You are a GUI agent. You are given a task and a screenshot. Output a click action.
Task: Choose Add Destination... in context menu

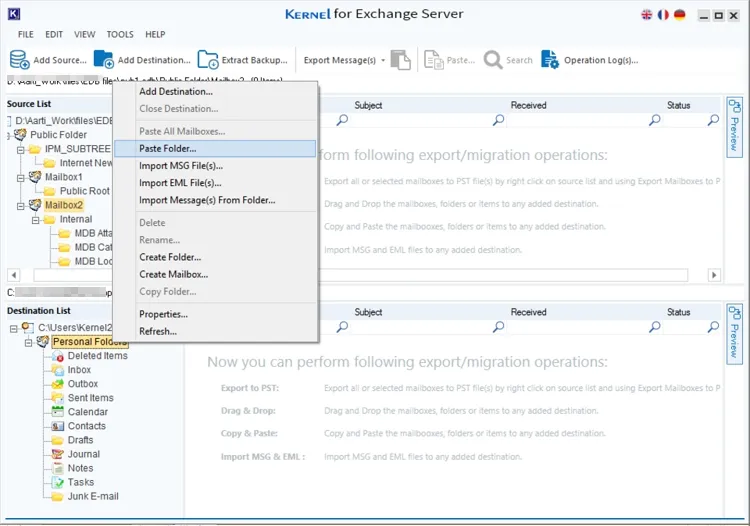point(215,91)
